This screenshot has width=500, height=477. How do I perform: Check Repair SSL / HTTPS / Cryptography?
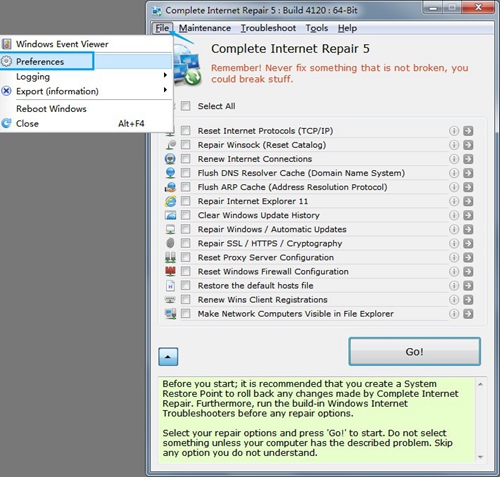[x=186, y=243]
